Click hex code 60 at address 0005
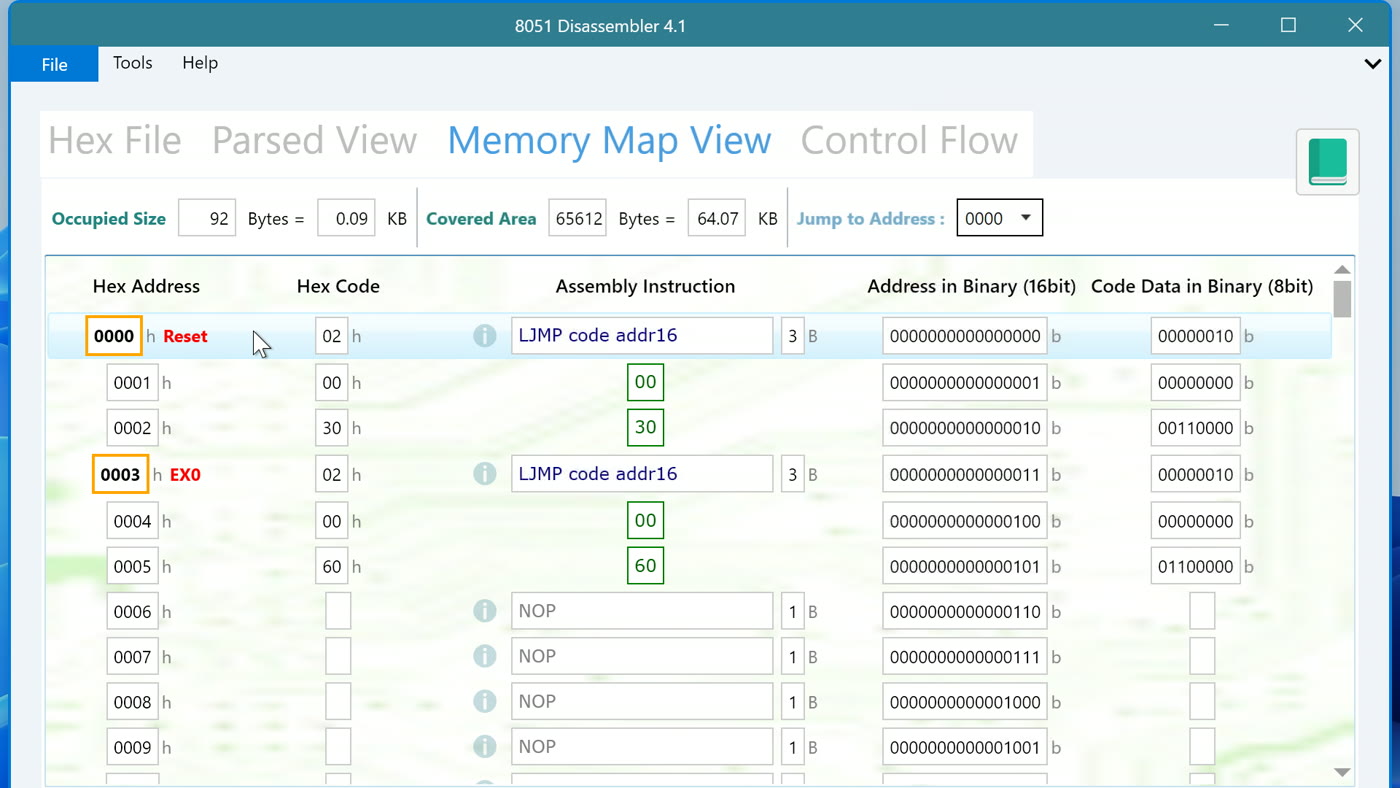1400x788 pixels. tap(332, 566)
